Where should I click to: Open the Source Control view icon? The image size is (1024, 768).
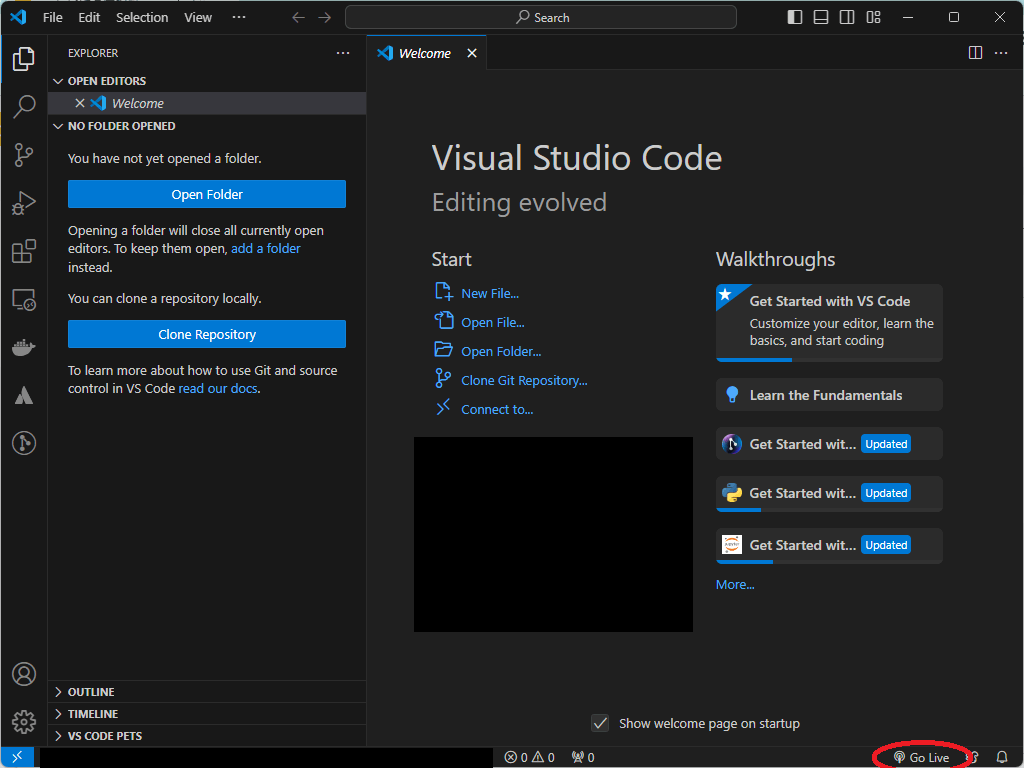tap(24, 155)
